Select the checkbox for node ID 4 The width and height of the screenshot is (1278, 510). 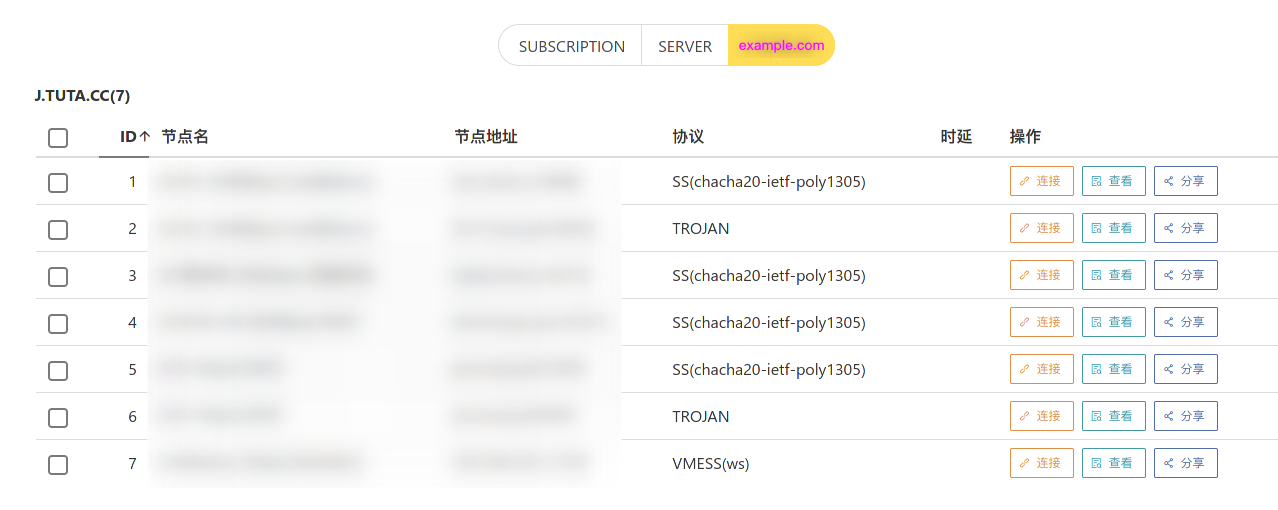pos(58,323)
